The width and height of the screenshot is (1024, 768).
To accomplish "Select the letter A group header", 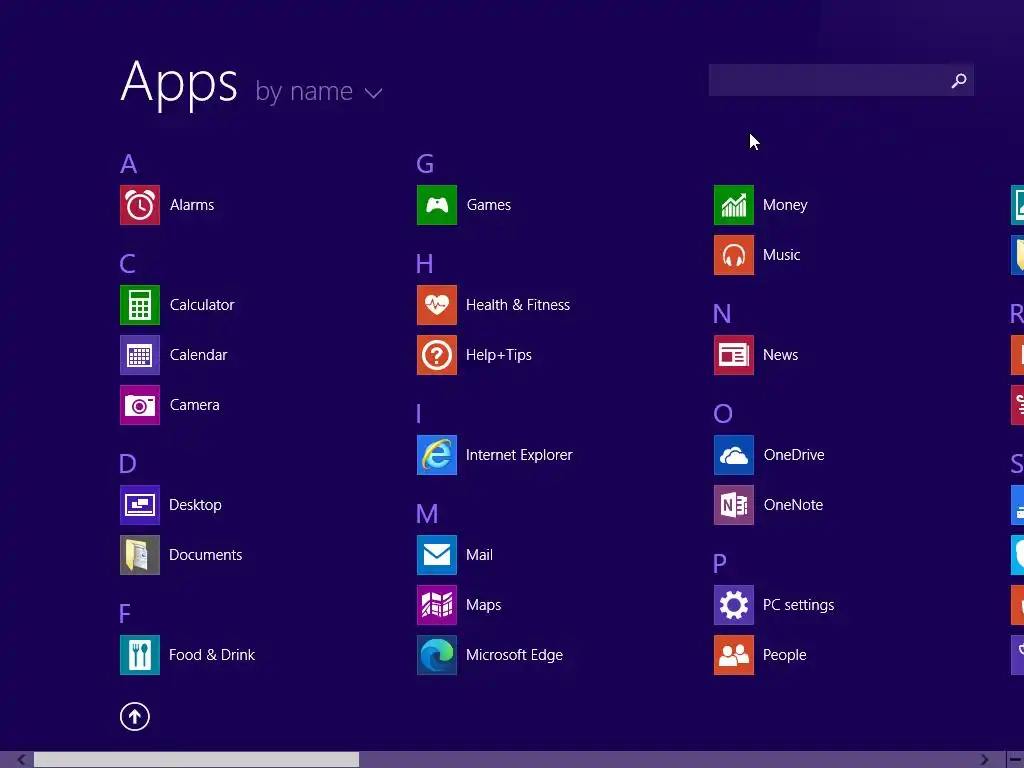I will (x=129, y=164).
